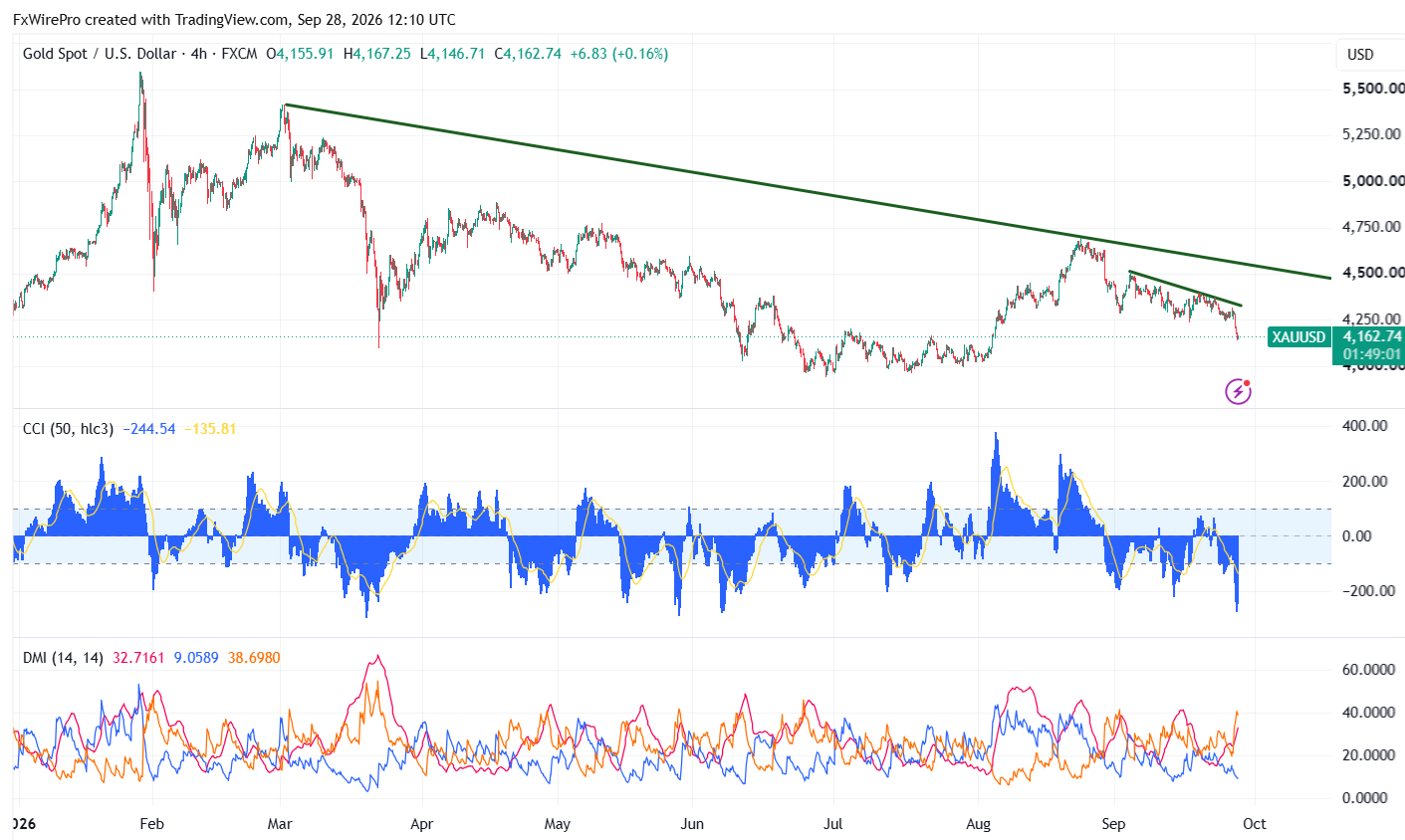Click the purple lightning bolt icon
This screenshot has width=1405, height=840.
(x=1238, y=391)
